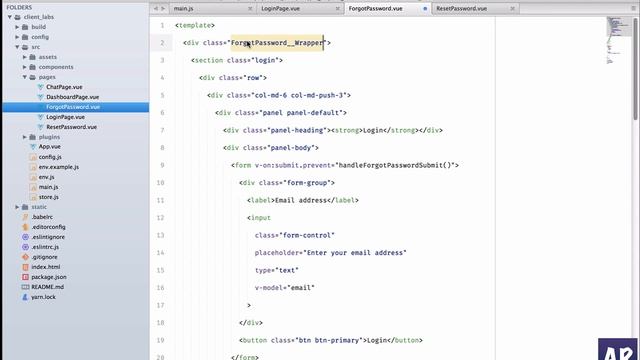Open the ResetPassword.vue tab
640x360 pixels.
coord(461,9)
